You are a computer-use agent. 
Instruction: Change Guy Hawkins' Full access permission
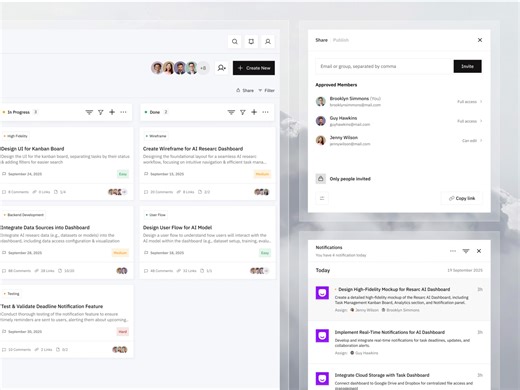click(x=470, y=121)
